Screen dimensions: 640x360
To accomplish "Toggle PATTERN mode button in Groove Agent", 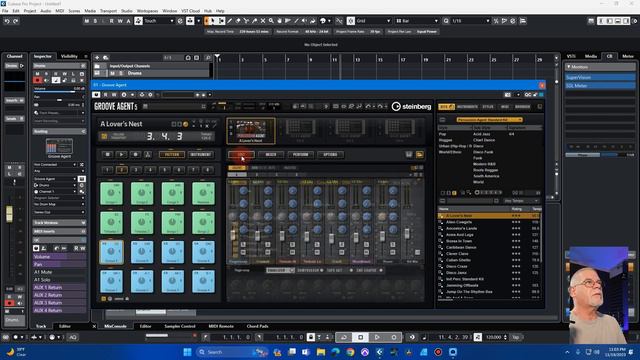I will (x=171, y=155).
